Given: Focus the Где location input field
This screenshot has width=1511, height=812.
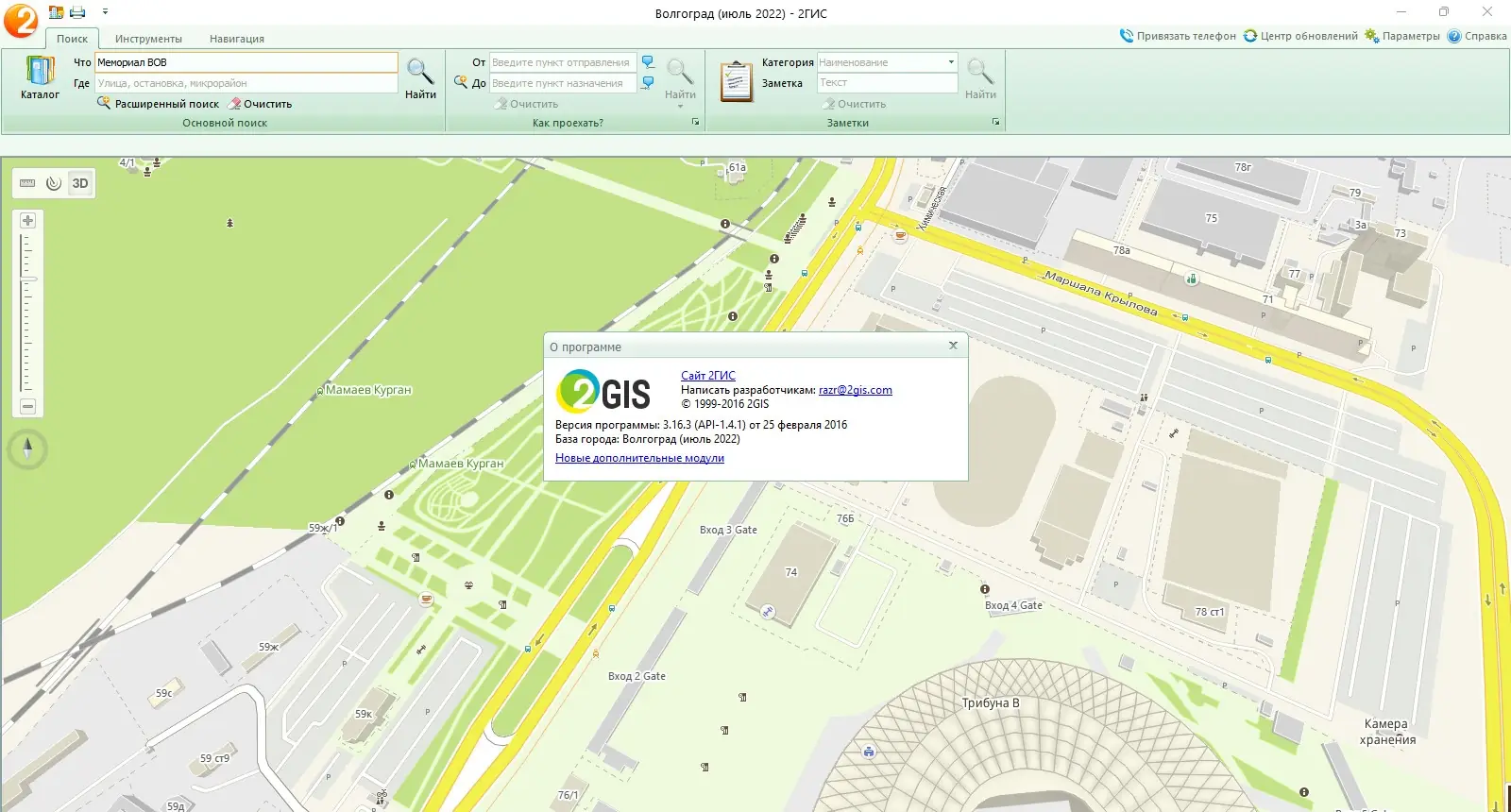Looking at the screenshot, I should [246, 83].
